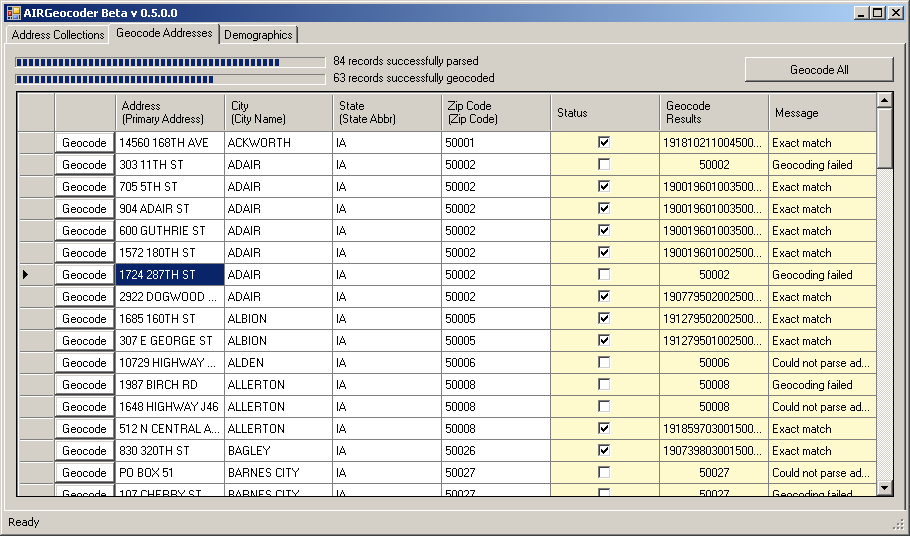Geocode the 705 5TH ST row
Image resolution: width=910 pixels, height=536 pixels.
coord(84,187)
